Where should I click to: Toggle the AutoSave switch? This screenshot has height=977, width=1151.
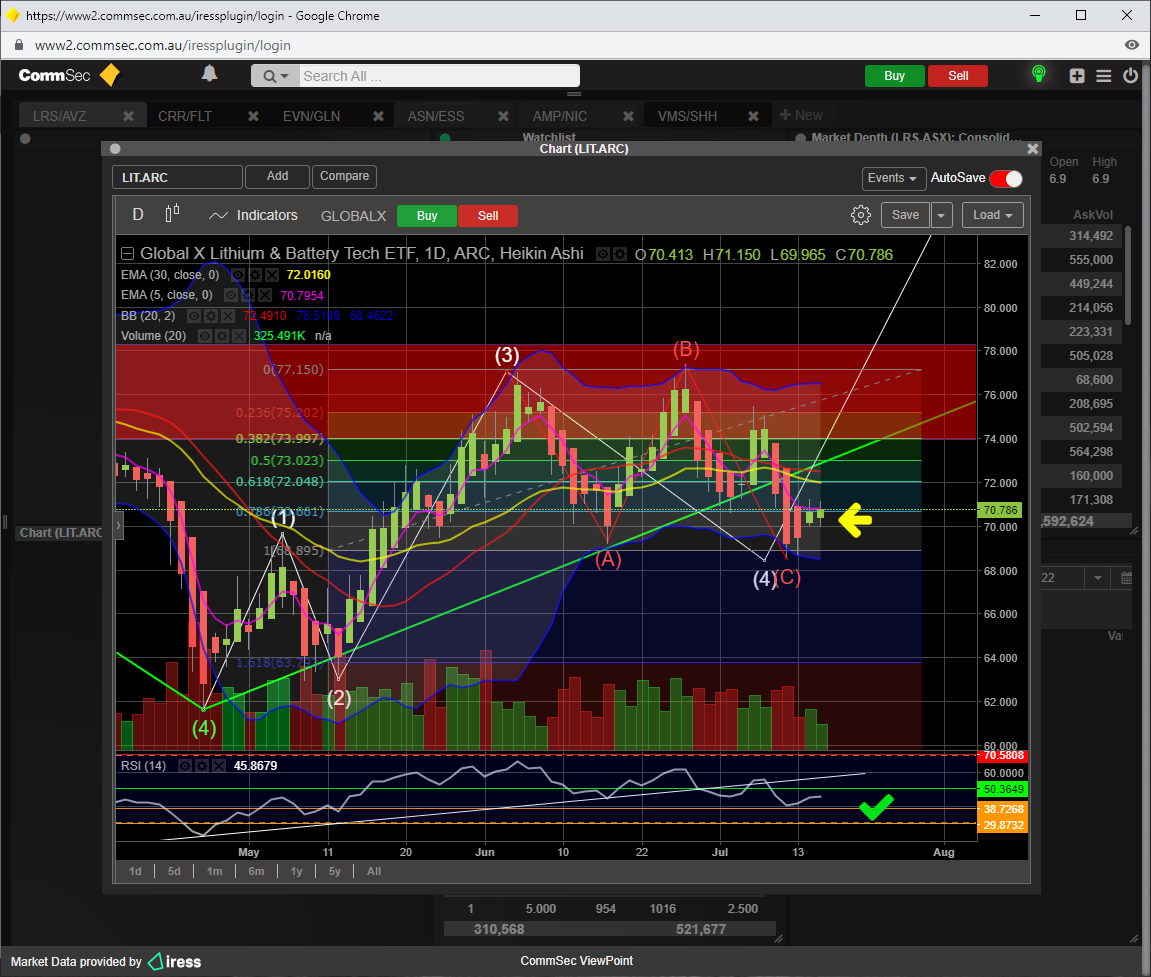1006,178
